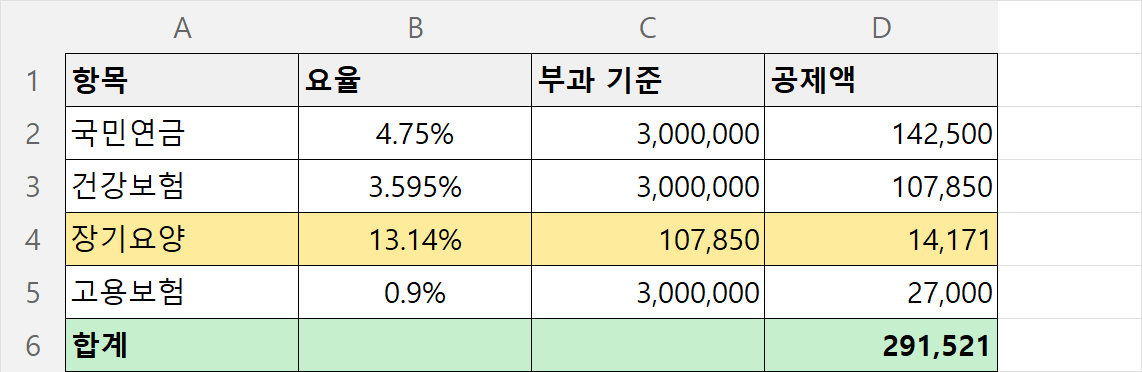The height and width of the screenshot is (372, 1142).
Task: Select column header C
Action: [x=648, y=27]
